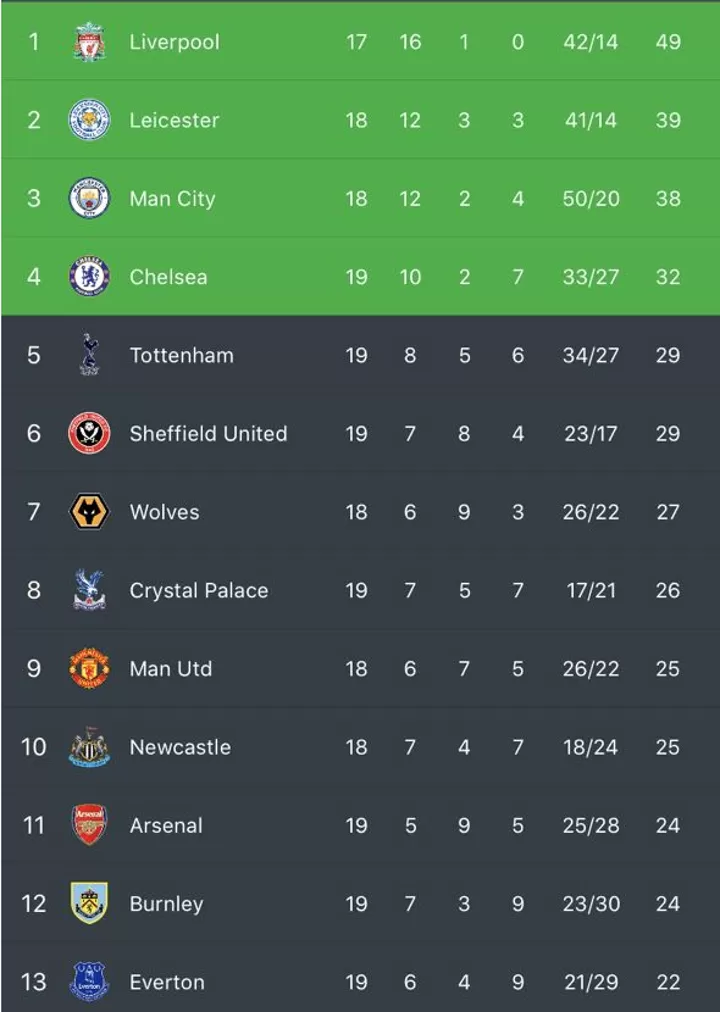The width and height of the screenshot is (720, 1012).
Task: Click the Liverpool club crest
Action: coord(89,42)
